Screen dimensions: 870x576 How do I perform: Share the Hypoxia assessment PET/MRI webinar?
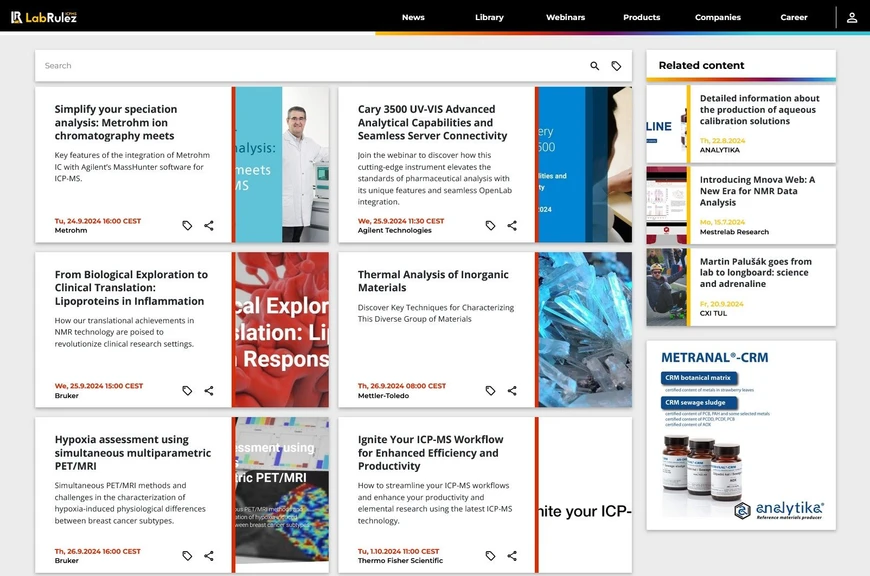(209, 555)
